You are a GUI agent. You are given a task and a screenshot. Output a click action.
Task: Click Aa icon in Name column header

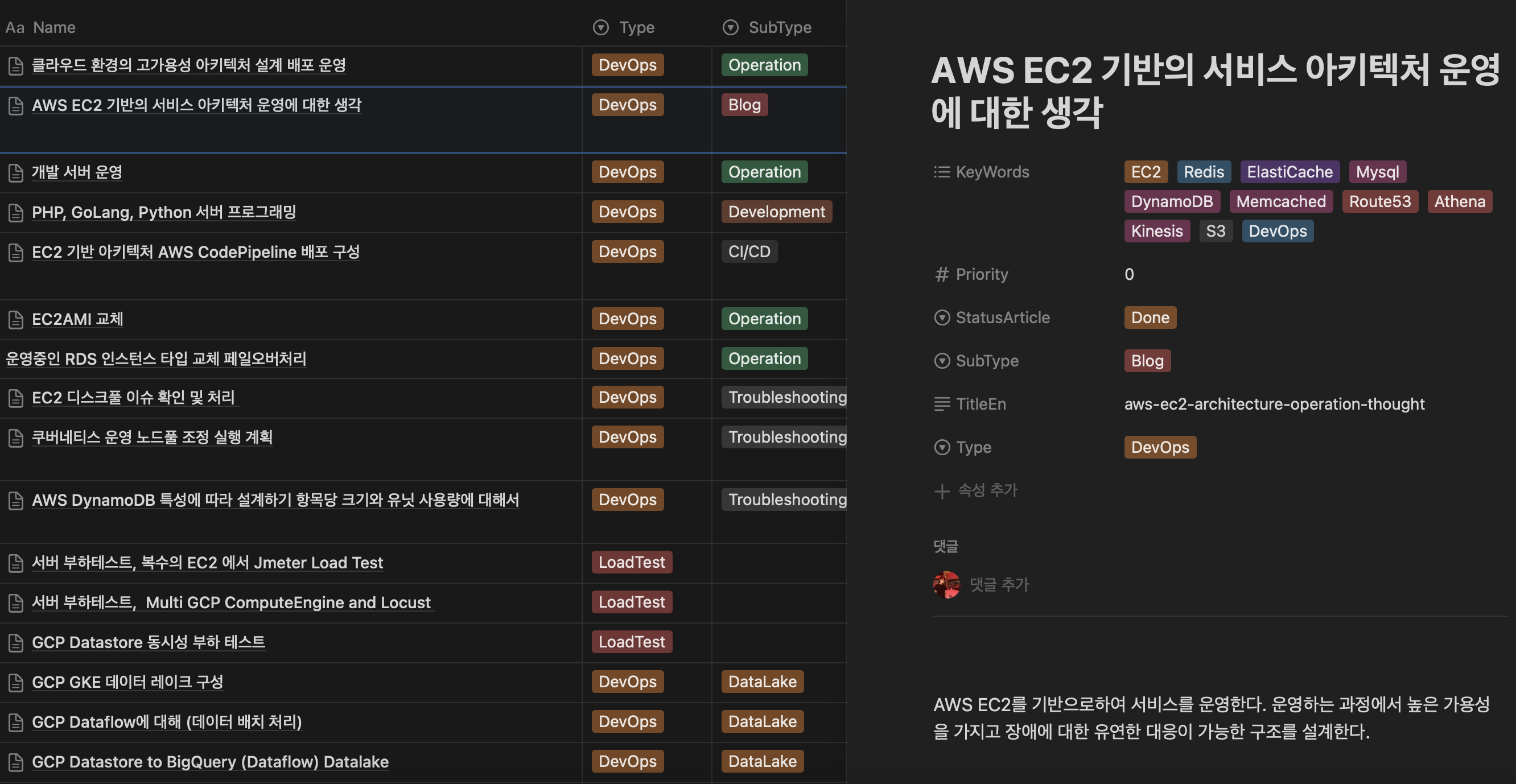[15, 28]
